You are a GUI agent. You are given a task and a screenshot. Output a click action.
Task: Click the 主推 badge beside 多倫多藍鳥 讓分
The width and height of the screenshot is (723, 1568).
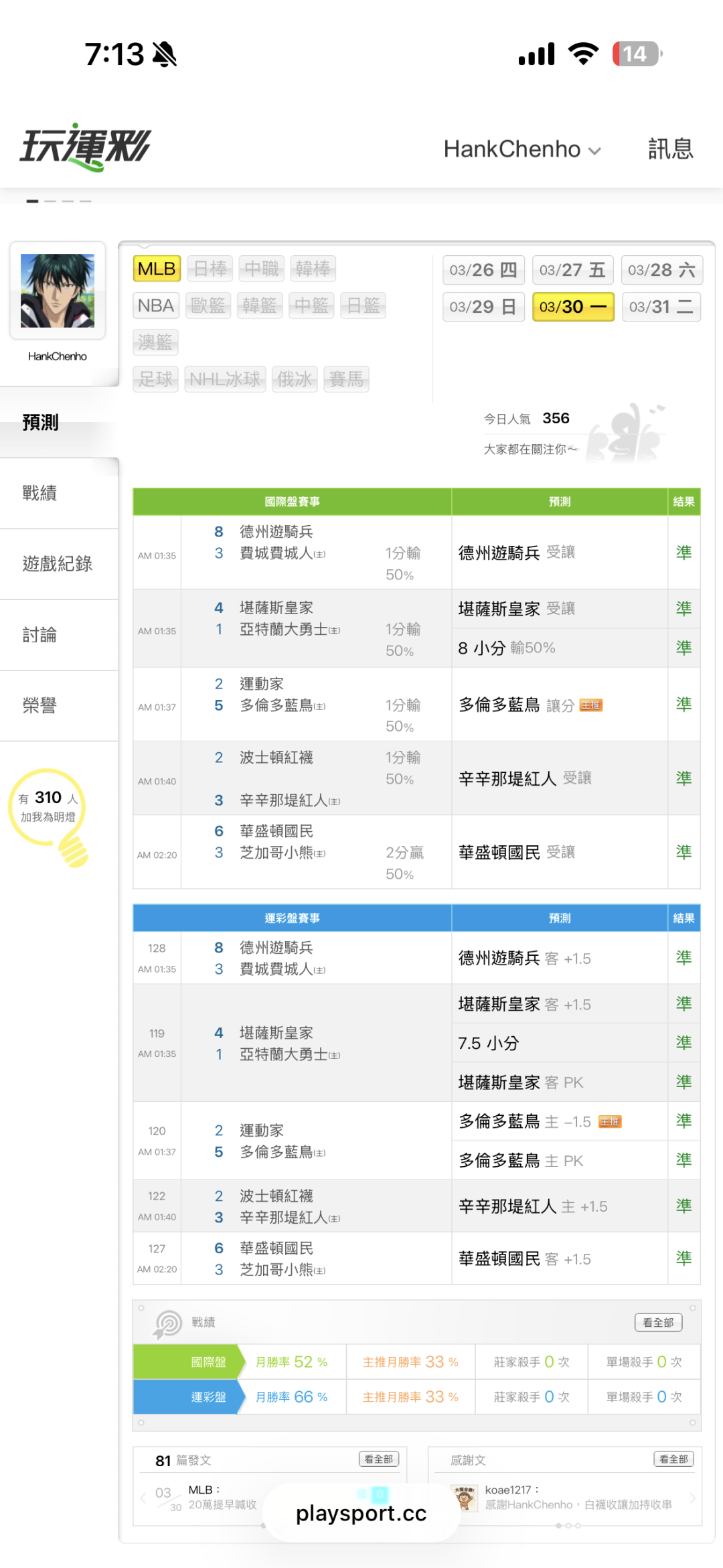(591, 705)
